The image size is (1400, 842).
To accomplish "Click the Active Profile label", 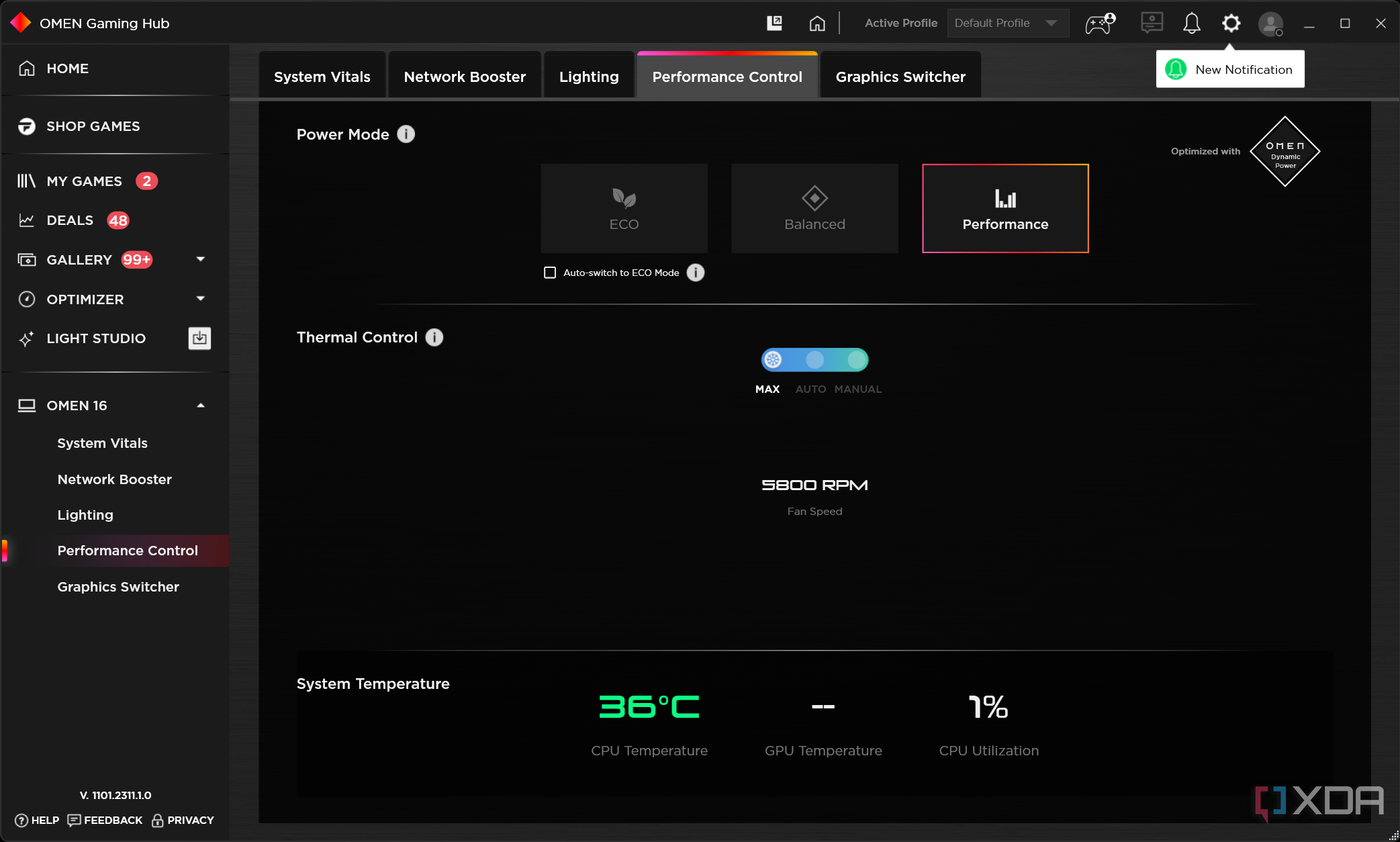I will tap(901, 23).
